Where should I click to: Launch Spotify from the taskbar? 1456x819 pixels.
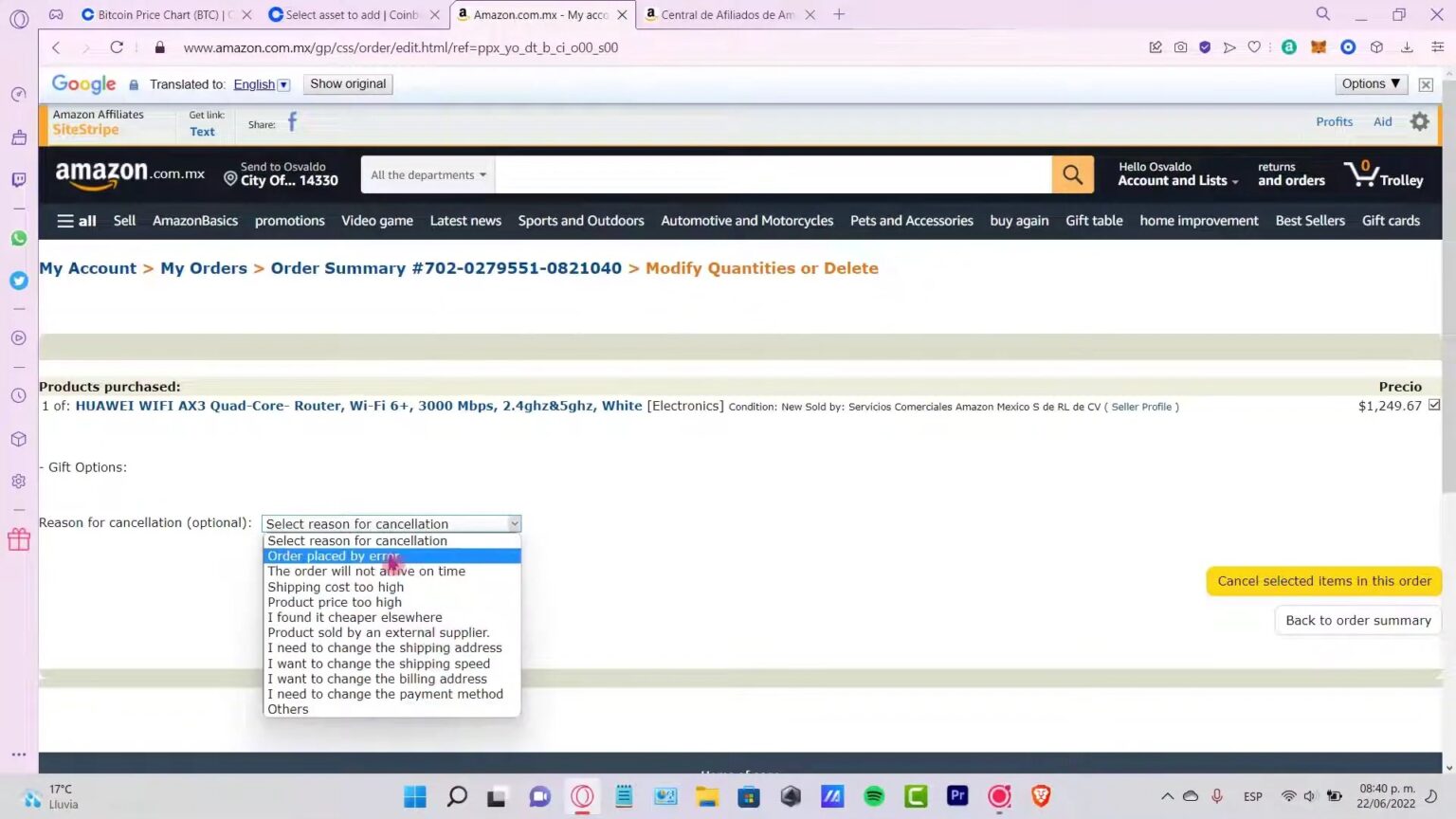874,796
